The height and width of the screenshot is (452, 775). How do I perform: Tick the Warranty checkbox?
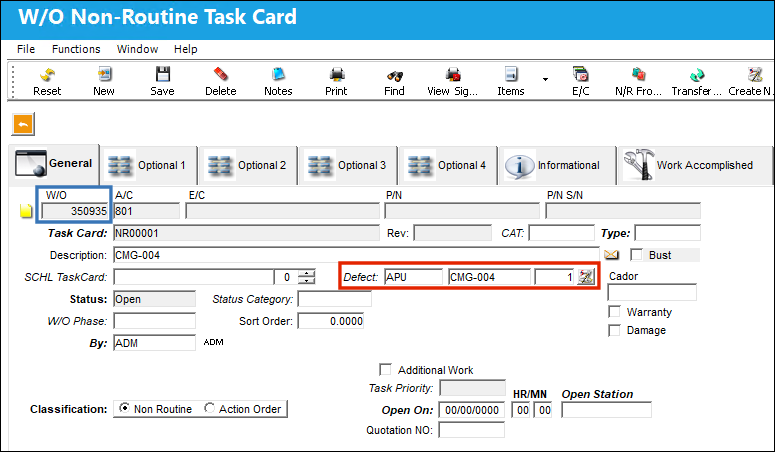(614, 312)
